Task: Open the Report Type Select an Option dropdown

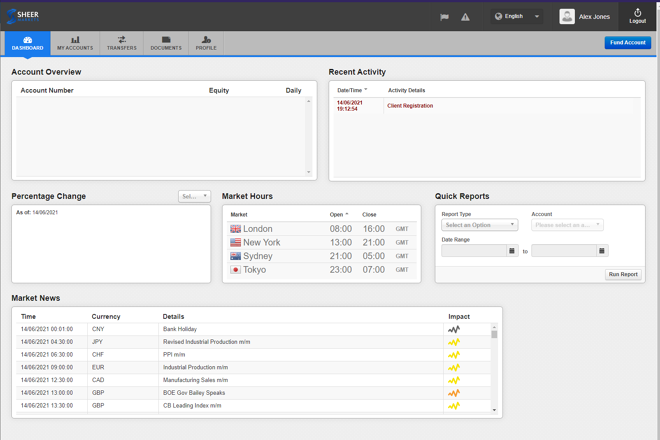Action: pyautogui.click(x=479, y=225)
